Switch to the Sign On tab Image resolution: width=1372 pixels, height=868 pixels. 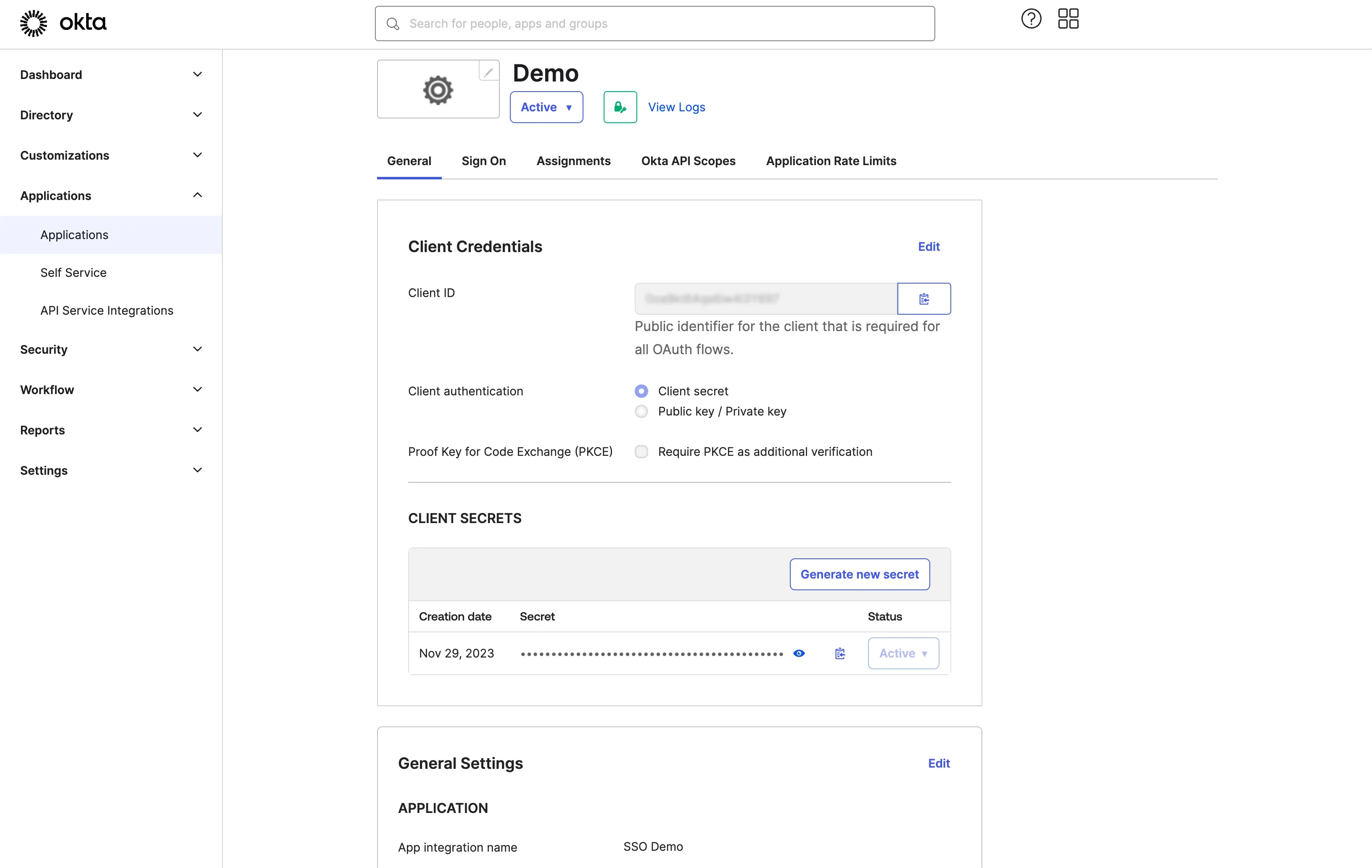[x=484, y=161]
